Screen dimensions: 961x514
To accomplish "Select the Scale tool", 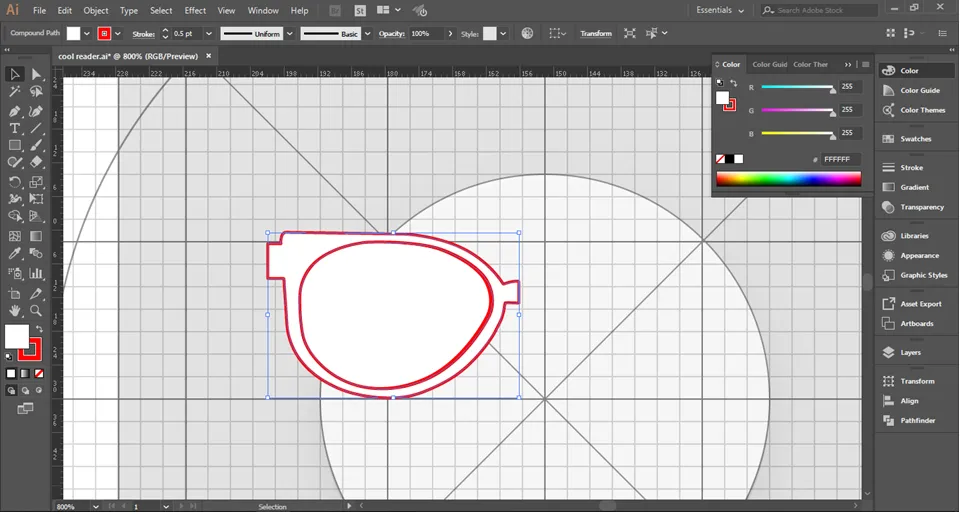I will [36, 182].
